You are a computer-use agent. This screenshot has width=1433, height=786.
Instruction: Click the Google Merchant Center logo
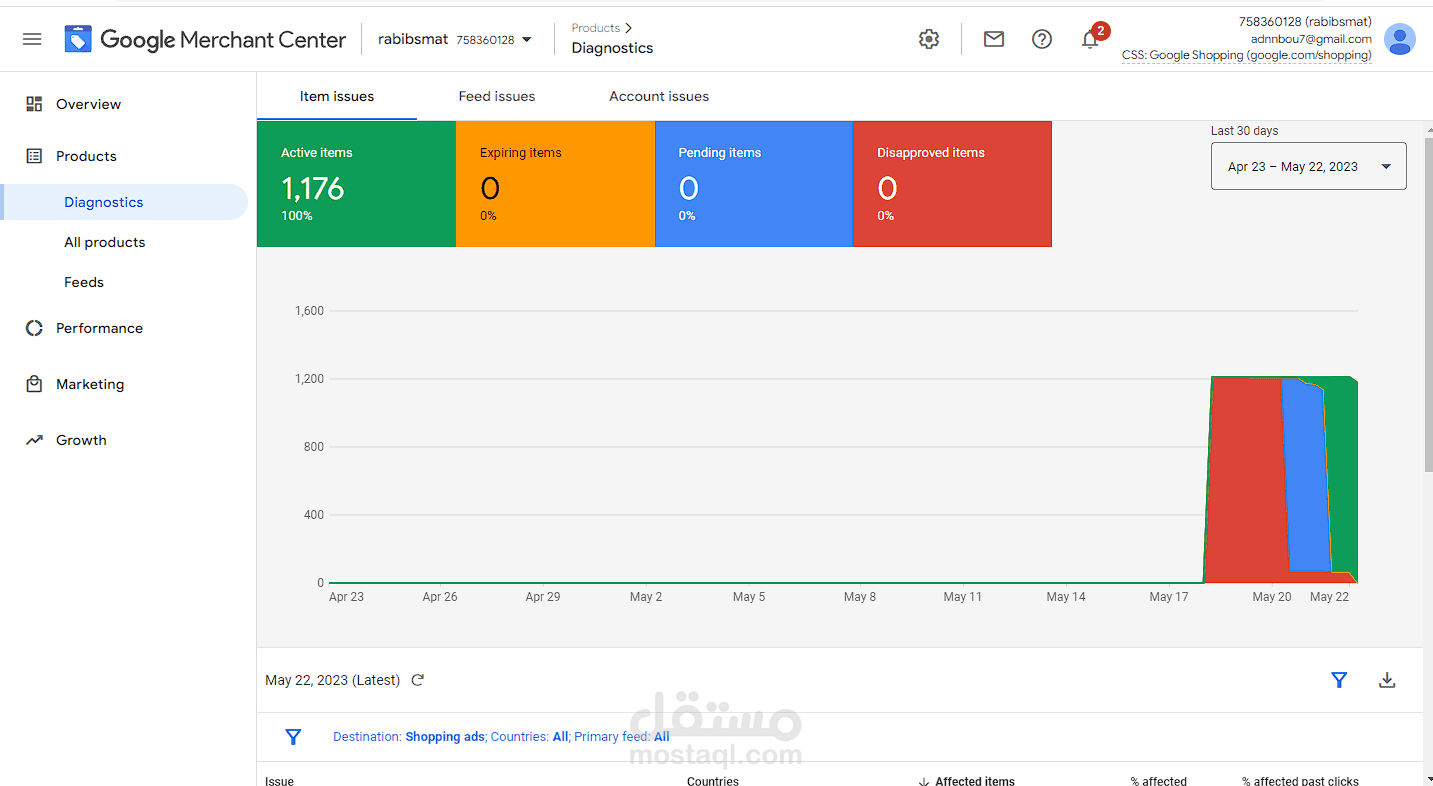tap(206, 40)
